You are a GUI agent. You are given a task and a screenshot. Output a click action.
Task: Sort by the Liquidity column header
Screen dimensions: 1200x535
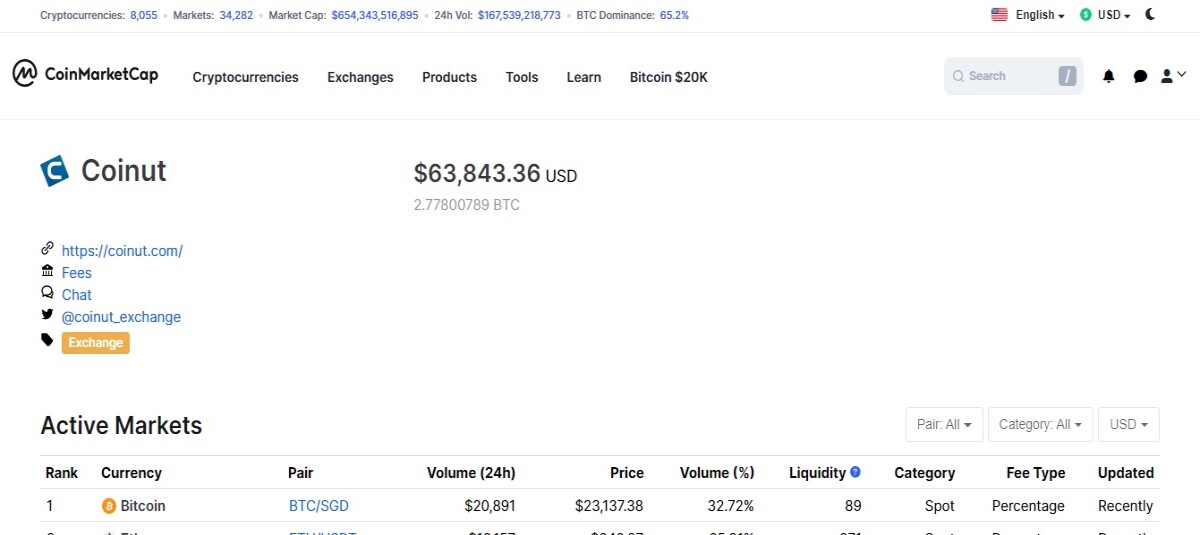pyautogui.click(x=817, y=473)
